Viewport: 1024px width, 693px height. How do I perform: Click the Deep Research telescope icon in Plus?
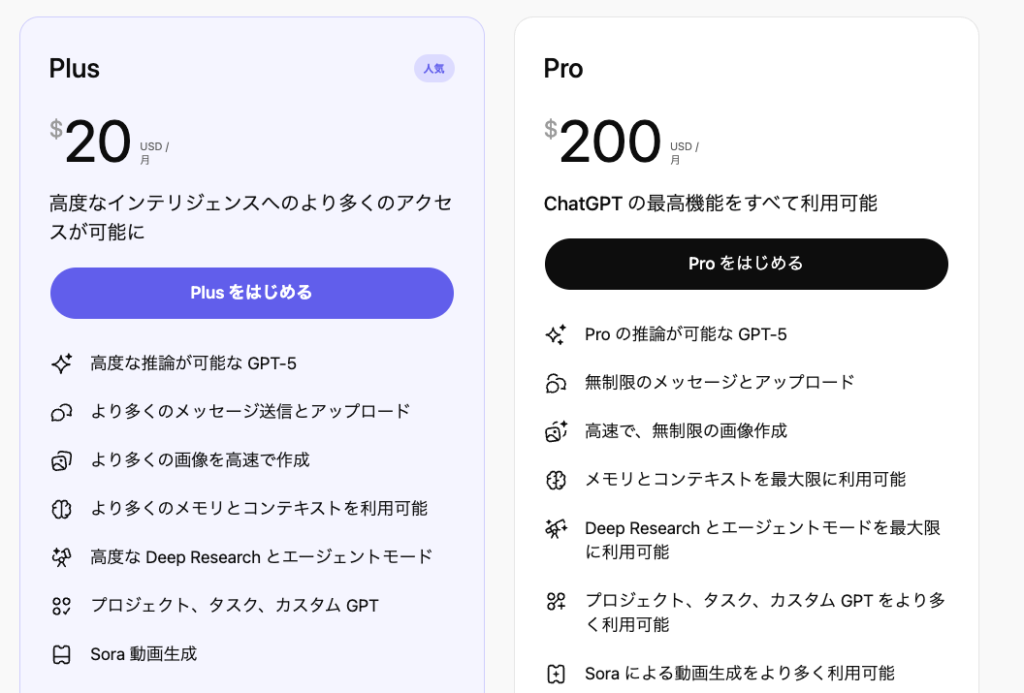click(x=62, y=557)
